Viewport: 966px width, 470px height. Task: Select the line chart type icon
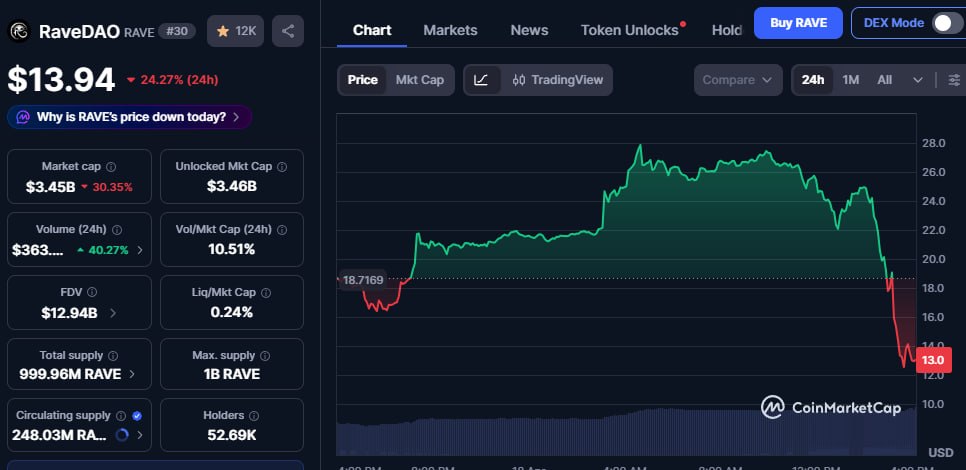[x=481, y=80]
